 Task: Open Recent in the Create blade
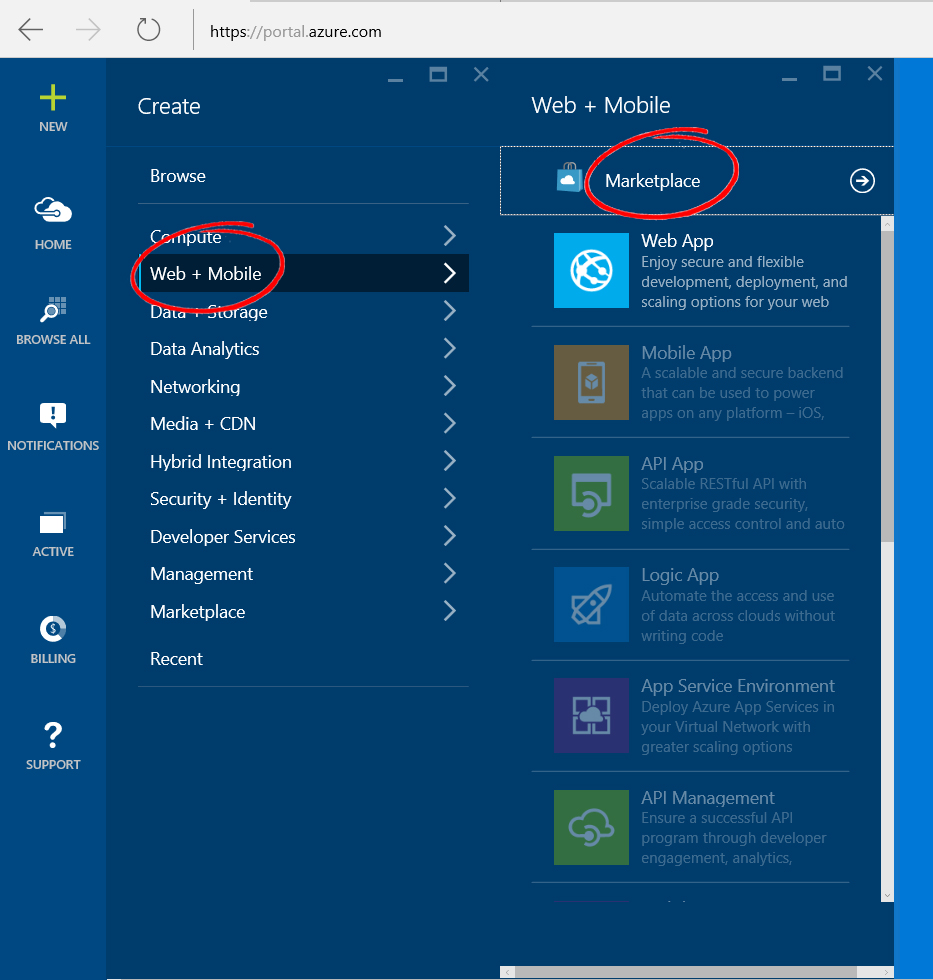point(176,659)
